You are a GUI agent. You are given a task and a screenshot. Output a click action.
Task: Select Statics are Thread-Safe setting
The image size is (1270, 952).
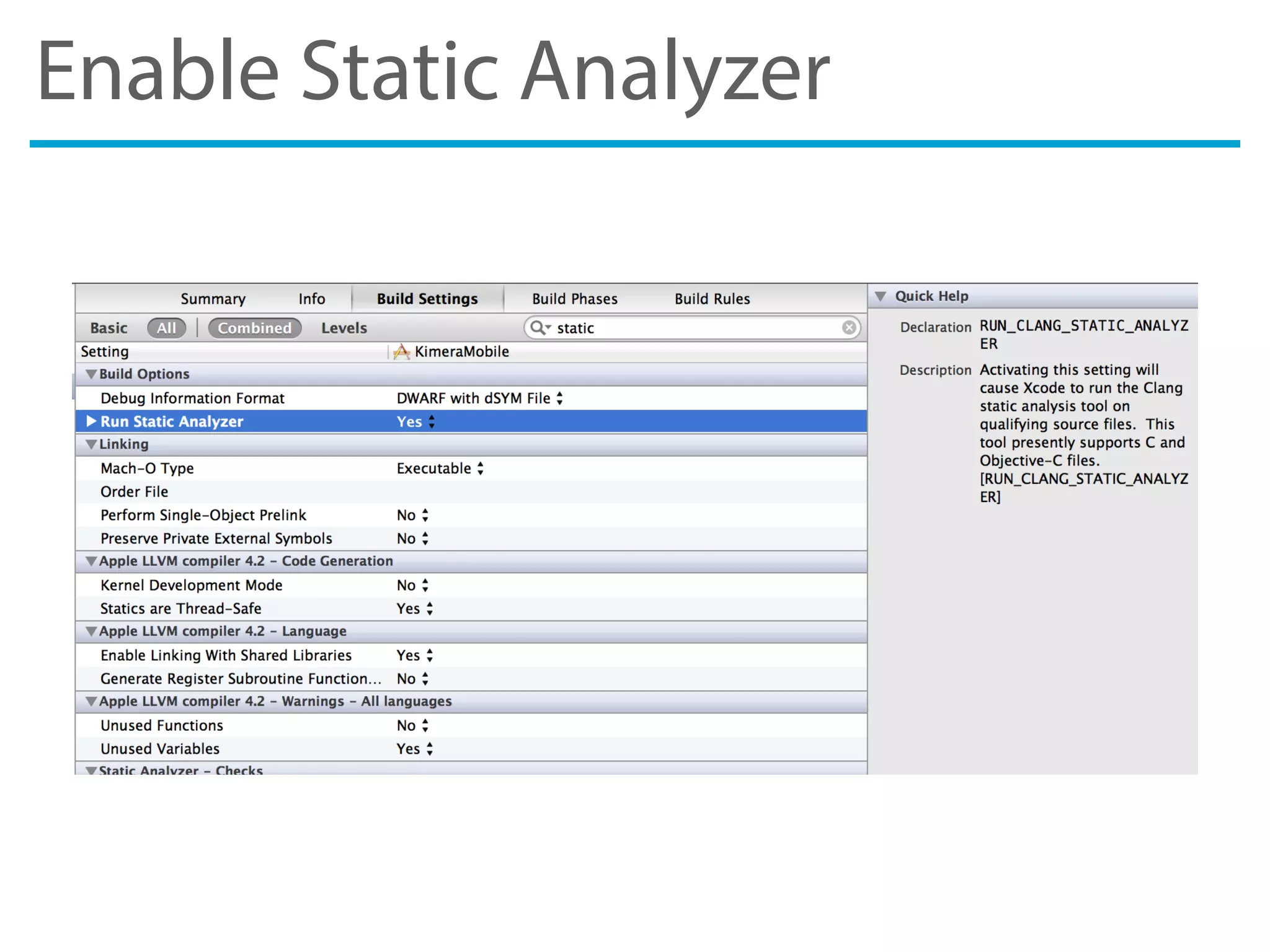pyautogui.click(x=181, y=609)
